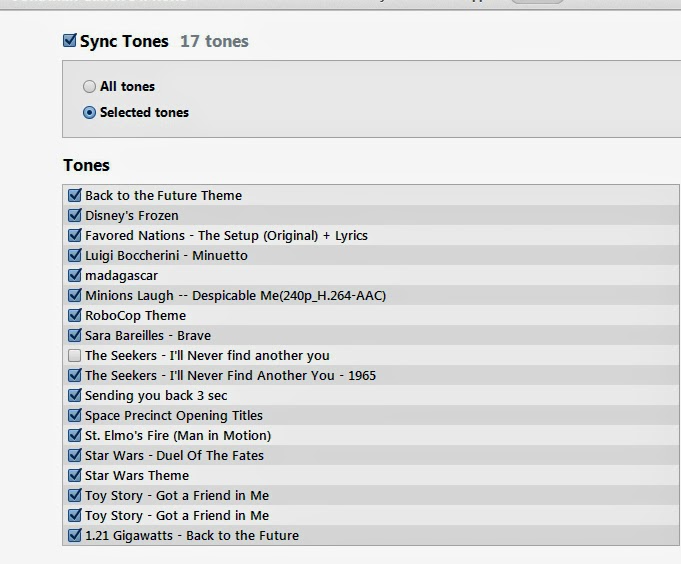Deselect Sara Bareilles - Brave checkbox
The width and height of the screenshot is (681, 564).
75,336
